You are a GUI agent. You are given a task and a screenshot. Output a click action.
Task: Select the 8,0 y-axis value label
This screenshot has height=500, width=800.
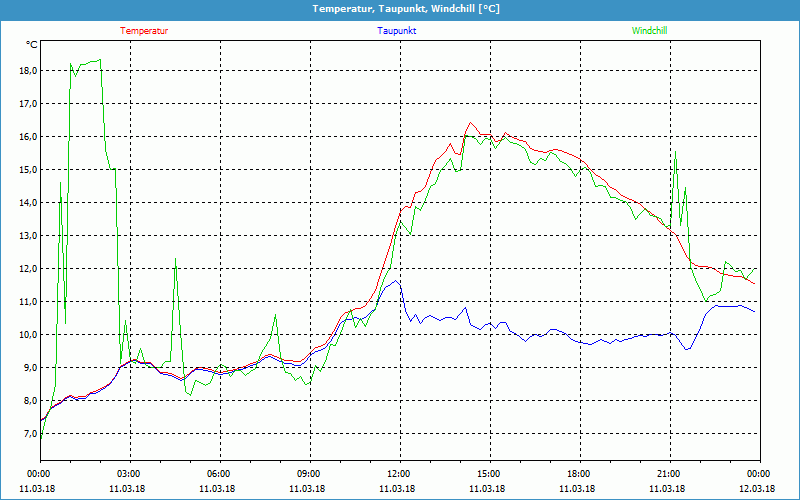tap(27, 401)
